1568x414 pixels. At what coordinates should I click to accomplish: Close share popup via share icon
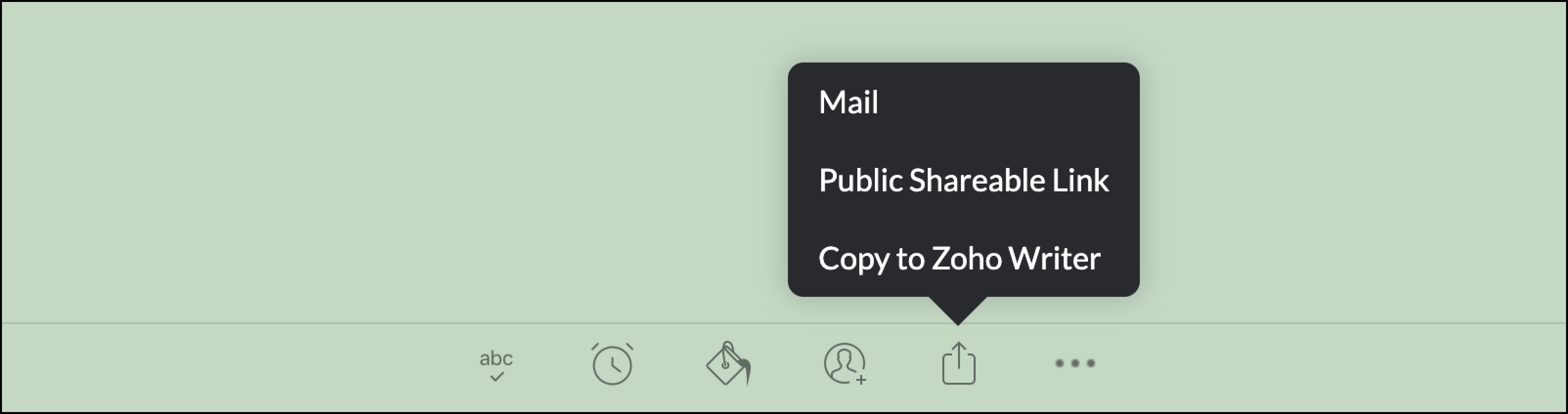point(958,363)
